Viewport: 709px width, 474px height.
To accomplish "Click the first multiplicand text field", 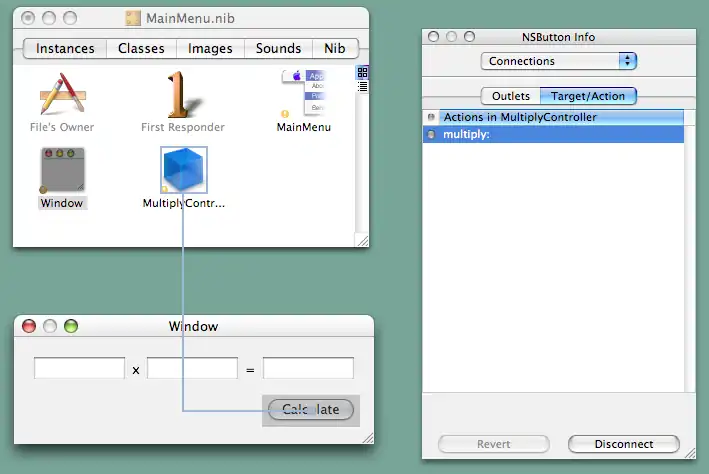I will click(x=80, y=369).
